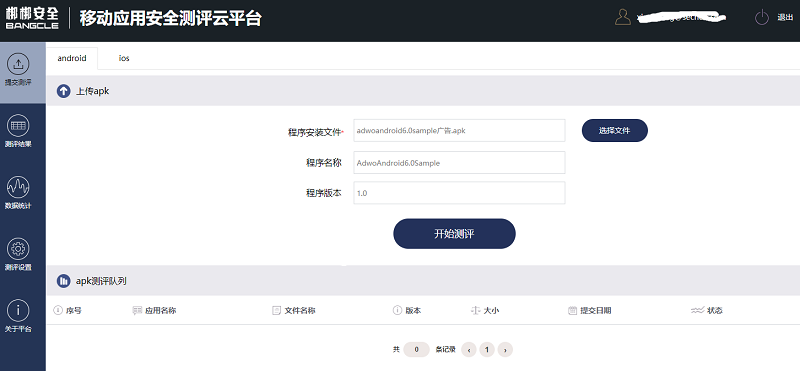Click the 文件名称 column header text
The width and height of the screenshot is (800, 371).
click(299, 310)
